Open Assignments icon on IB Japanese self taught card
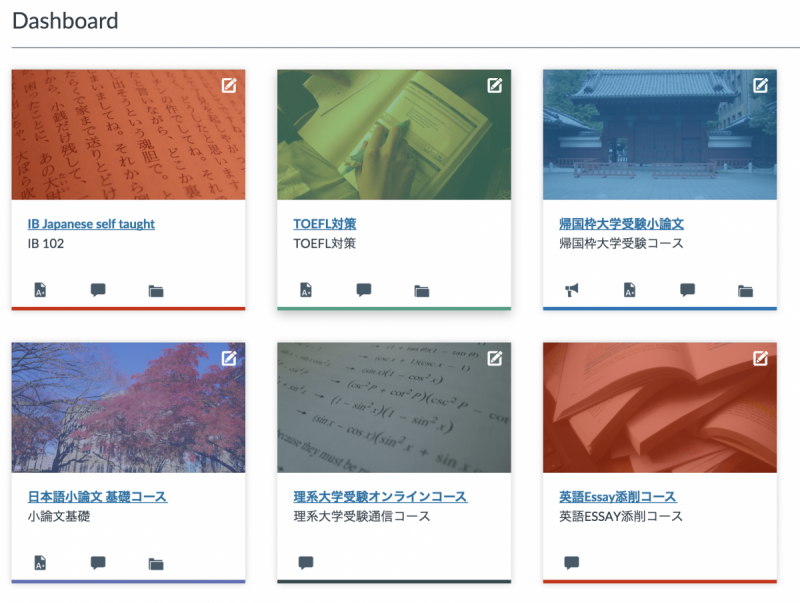This screenshot has height=603, width=800. coord(40,291)
